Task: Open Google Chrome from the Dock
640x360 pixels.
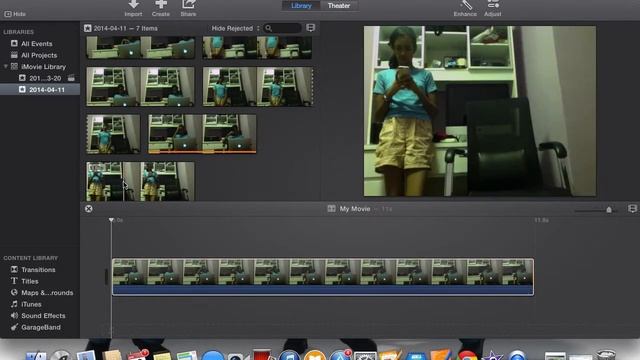Action: [467, 356]
